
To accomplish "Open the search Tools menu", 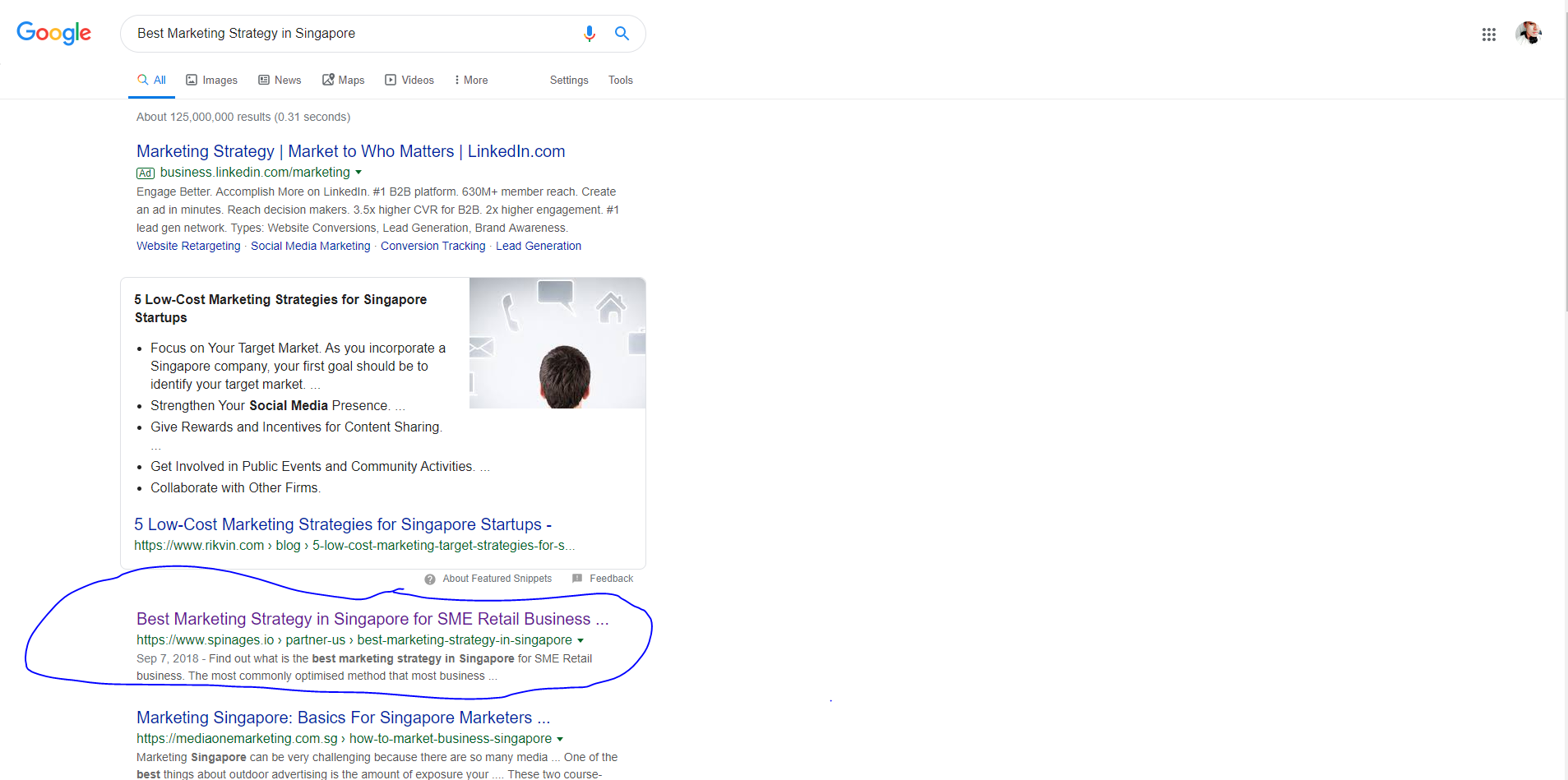I will pyautogui.click(x=621, y=81).
